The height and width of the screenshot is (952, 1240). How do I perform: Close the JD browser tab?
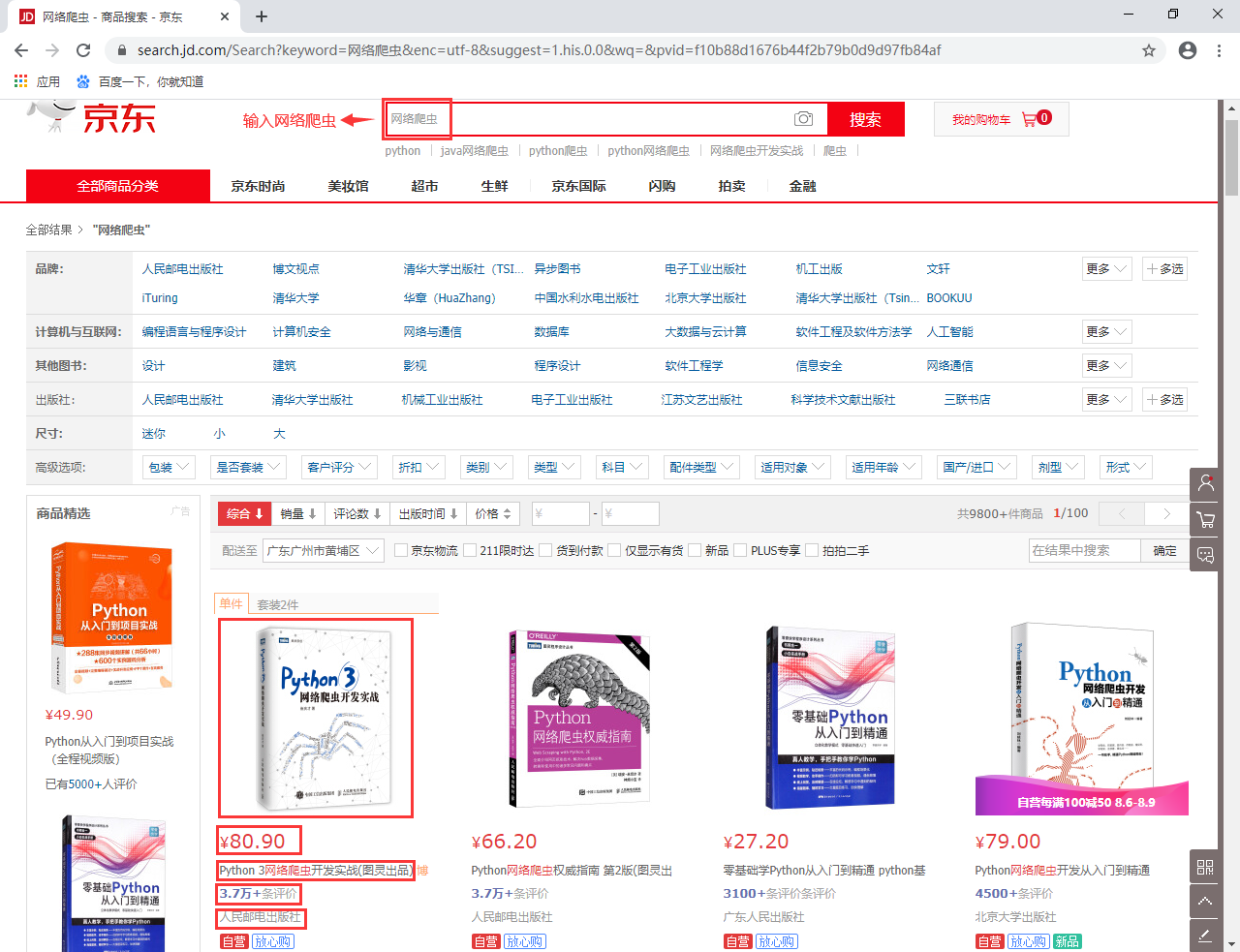pos(225,16)
